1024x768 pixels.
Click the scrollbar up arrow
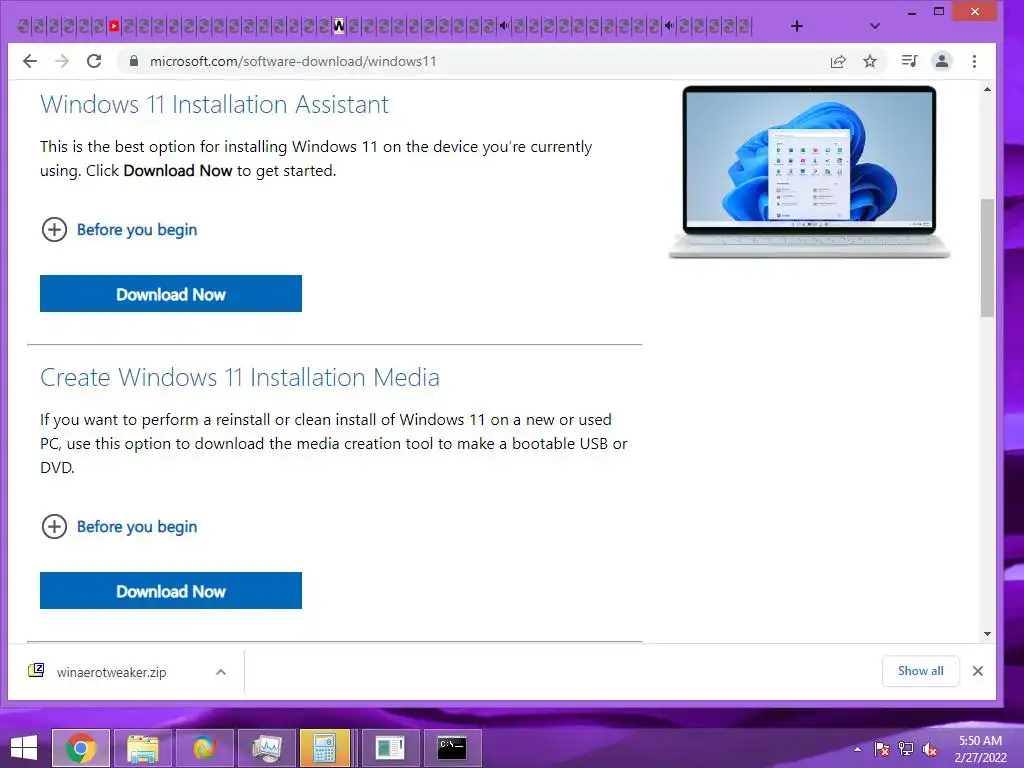[987, 89]
